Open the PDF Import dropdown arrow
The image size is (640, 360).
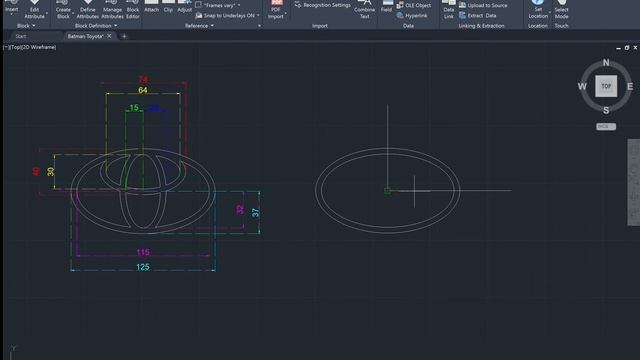pyautogui.click(x=286, y=14)
